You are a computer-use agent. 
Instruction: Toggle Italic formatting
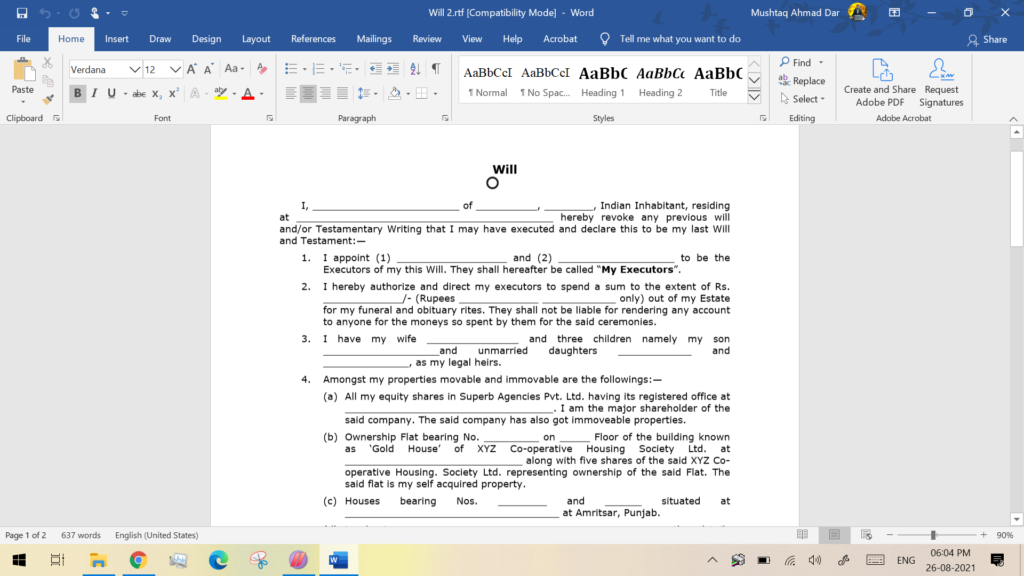click(94, 93)
